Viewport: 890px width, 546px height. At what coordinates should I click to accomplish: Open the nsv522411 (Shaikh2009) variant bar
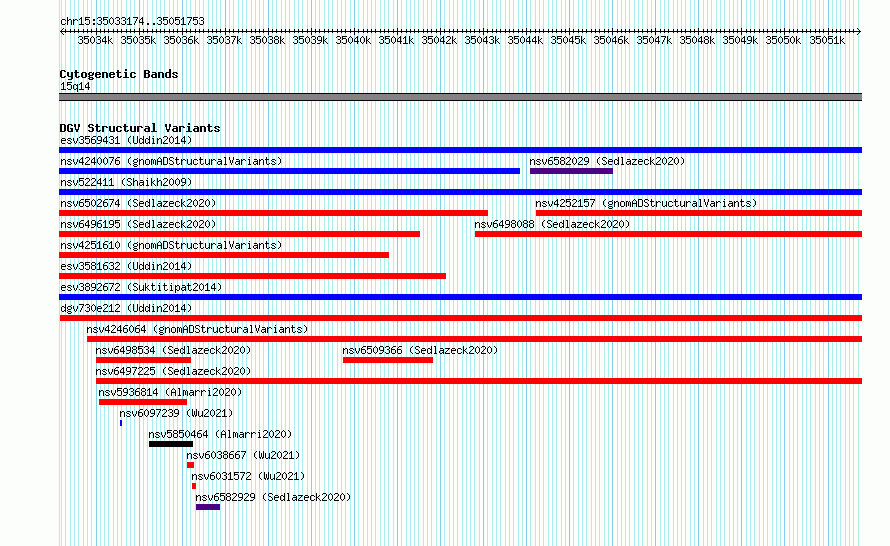point(460,192)
